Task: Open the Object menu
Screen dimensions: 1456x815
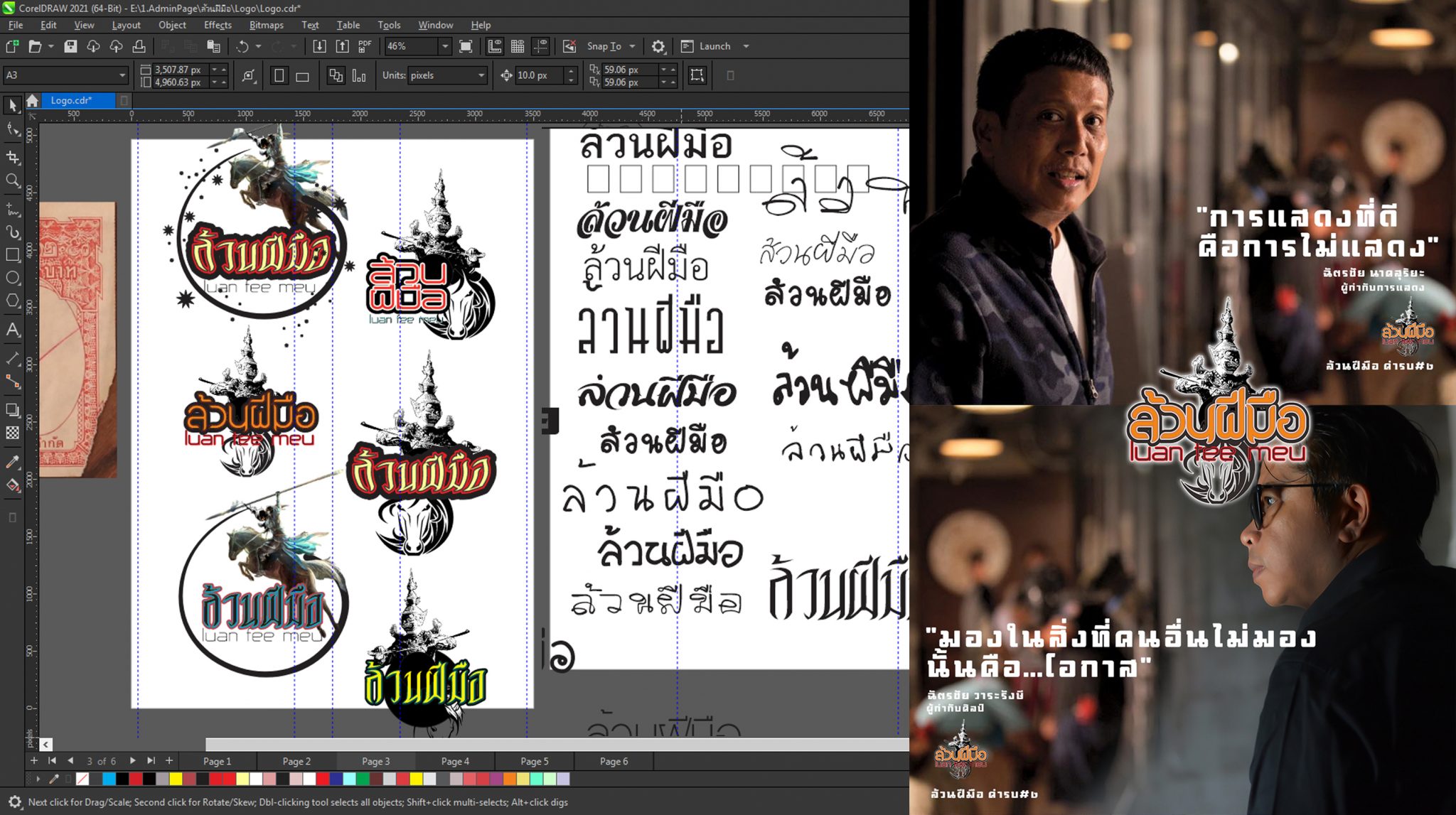Action: 172,25
